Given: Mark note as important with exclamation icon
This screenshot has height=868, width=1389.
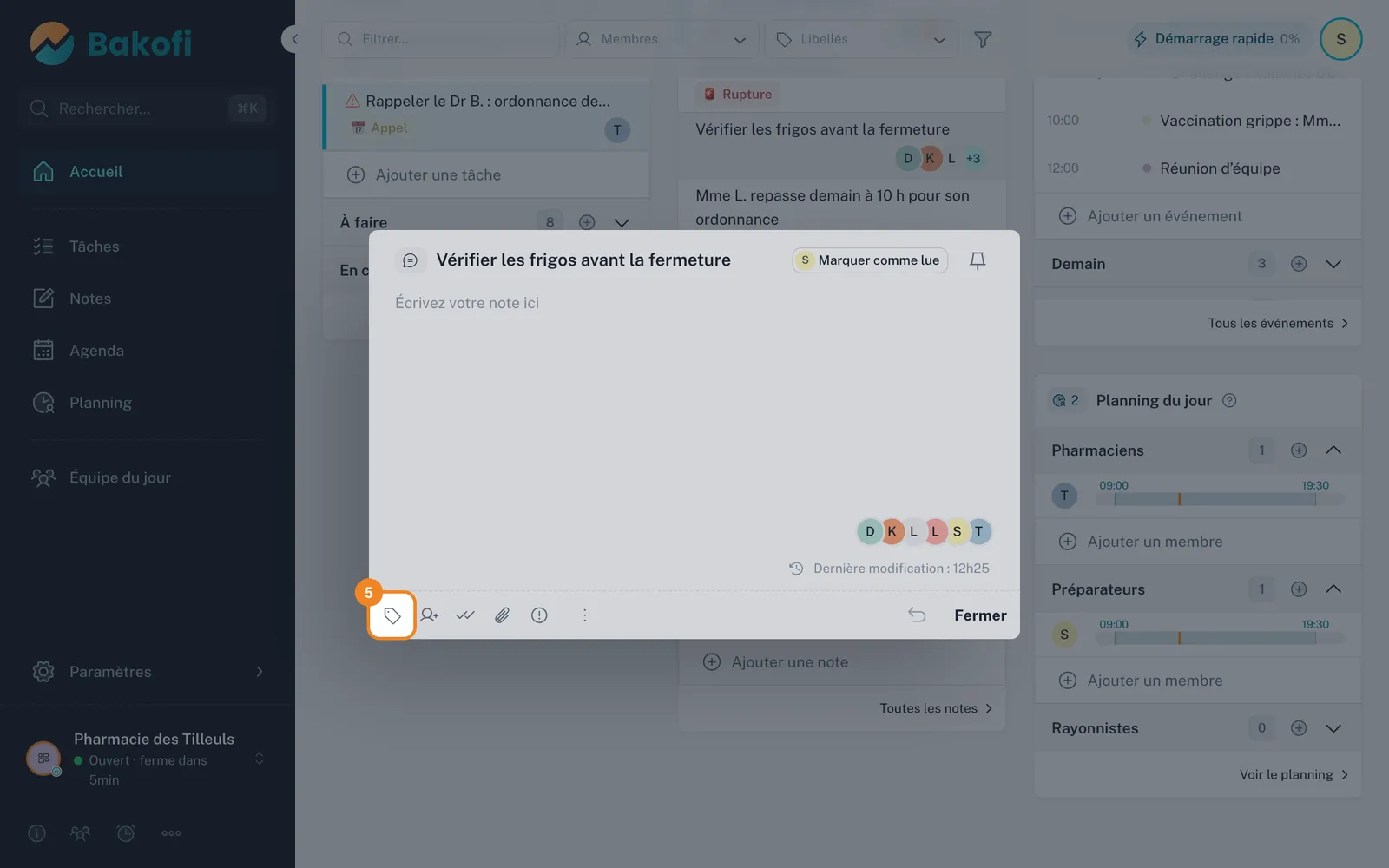Looking at the screenshot, I should [x=539, y=615].
